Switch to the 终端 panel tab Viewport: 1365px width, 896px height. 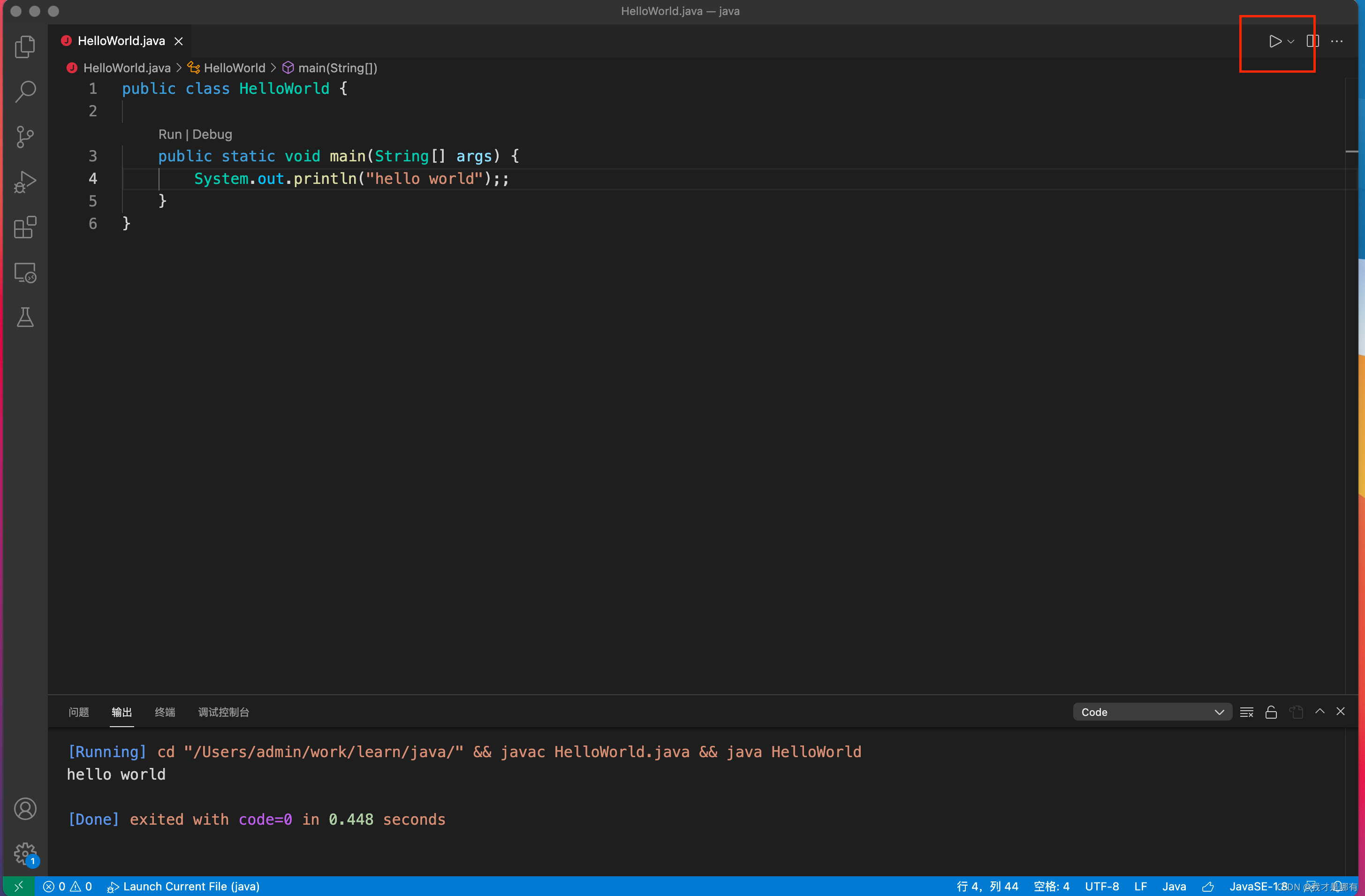pyautogui.click(x=165, y=712)
